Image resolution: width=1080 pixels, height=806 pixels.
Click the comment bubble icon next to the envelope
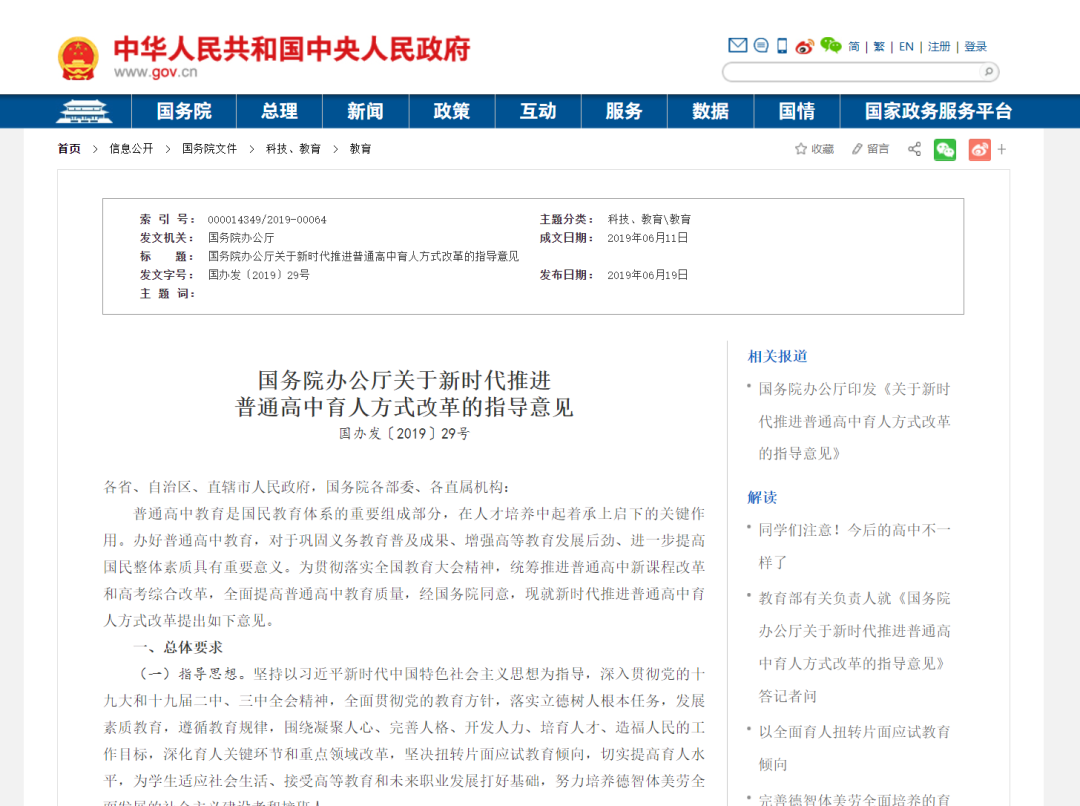pyautogui.click(x=760, y=45)
